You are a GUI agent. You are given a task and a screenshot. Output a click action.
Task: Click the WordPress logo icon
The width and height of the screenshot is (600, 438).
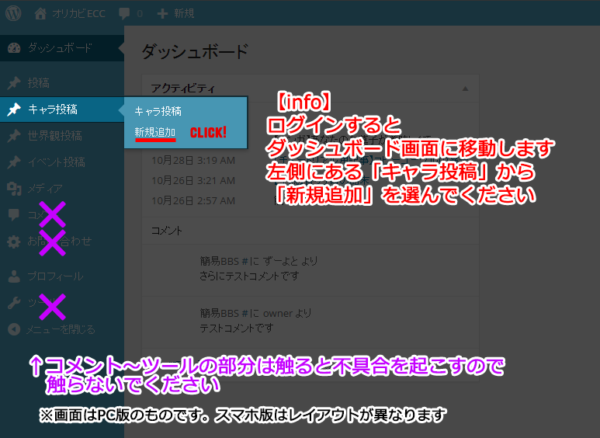click(x=13, y=13)
